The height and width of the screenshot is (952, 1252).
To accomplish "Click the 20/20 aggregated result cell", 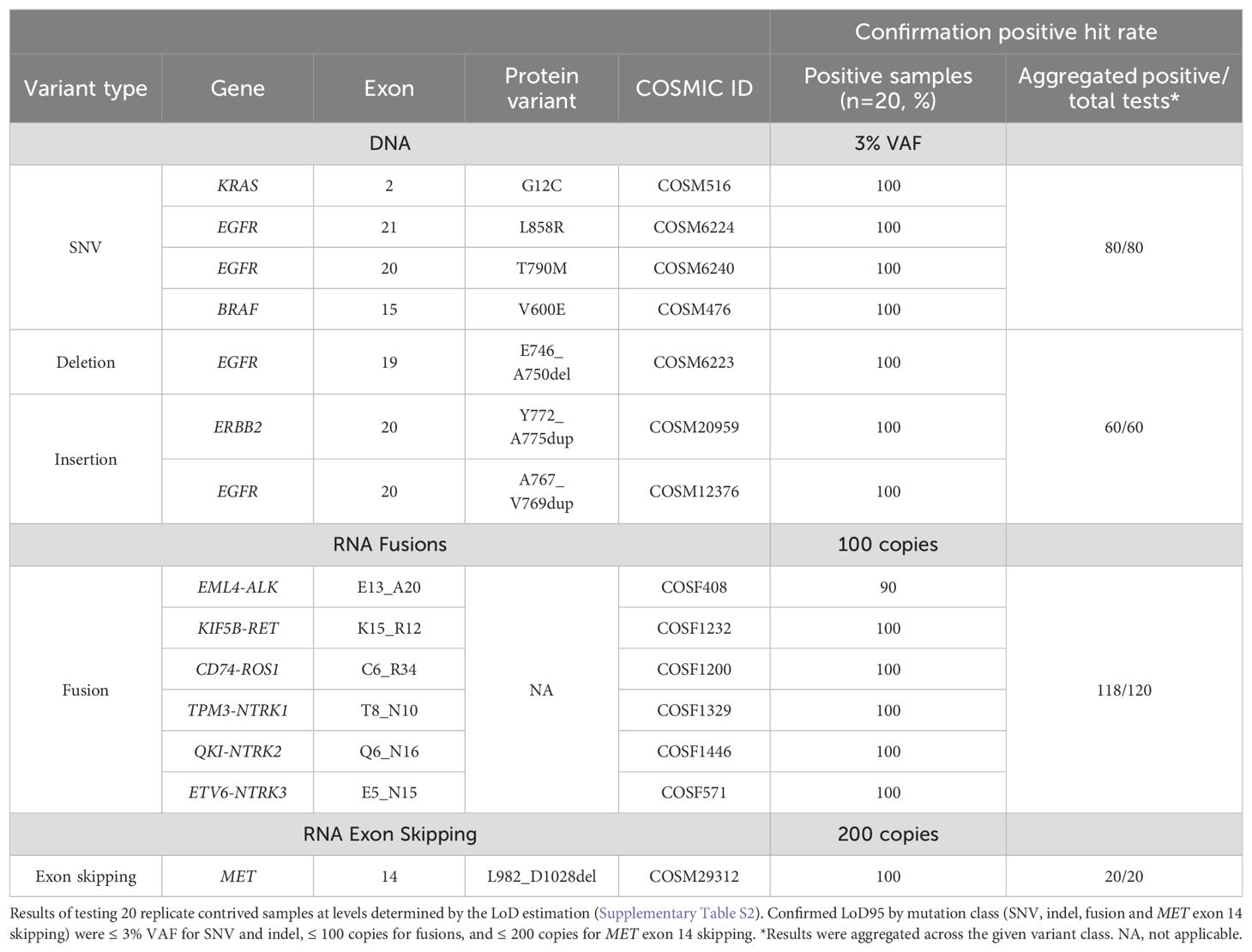I will tap(1123, 877).
